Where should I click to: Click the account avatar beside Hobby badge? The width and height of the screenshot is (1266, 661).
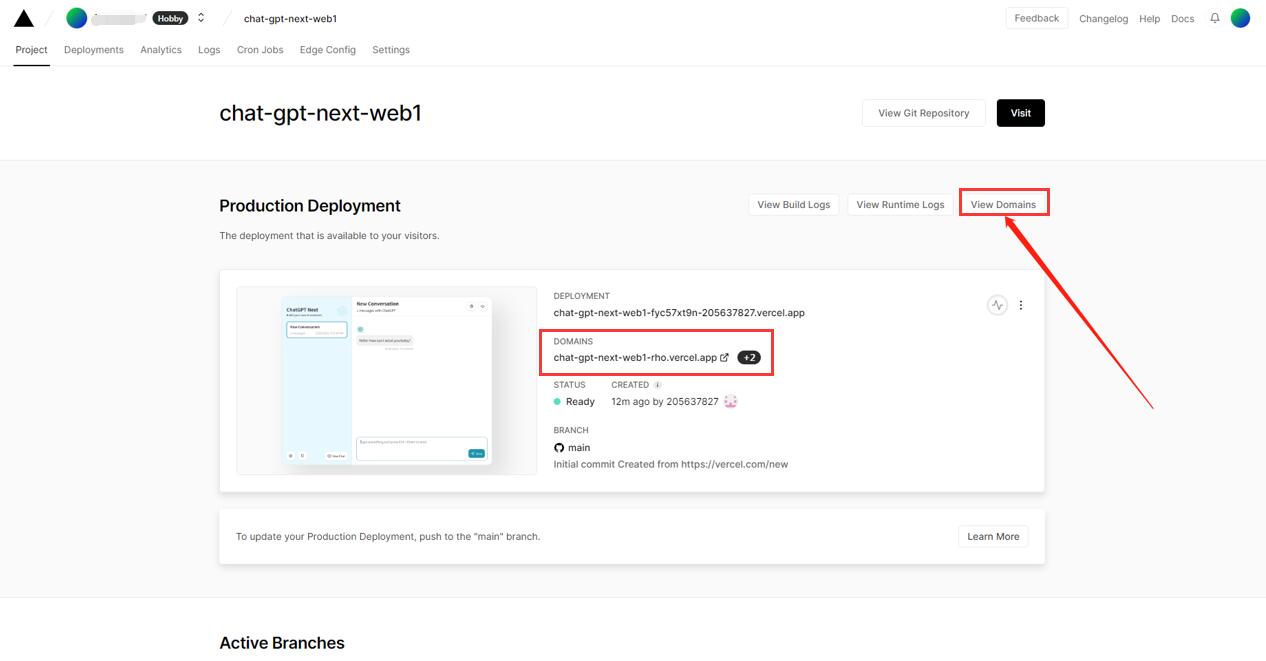[x=77, y=18]
